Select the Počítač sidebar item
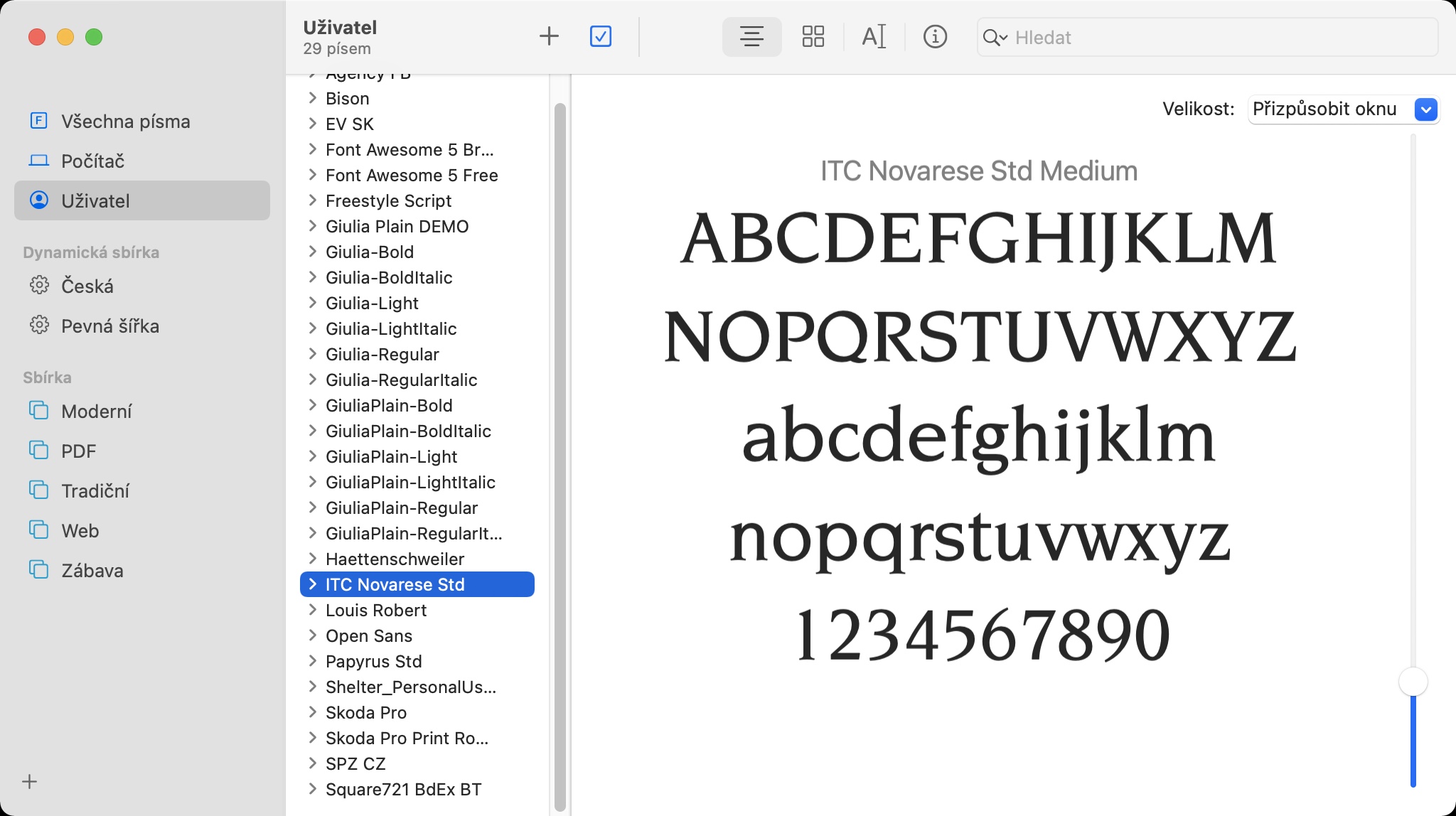The width and height of the screenshot is (1456, 816). click(92, 161)
